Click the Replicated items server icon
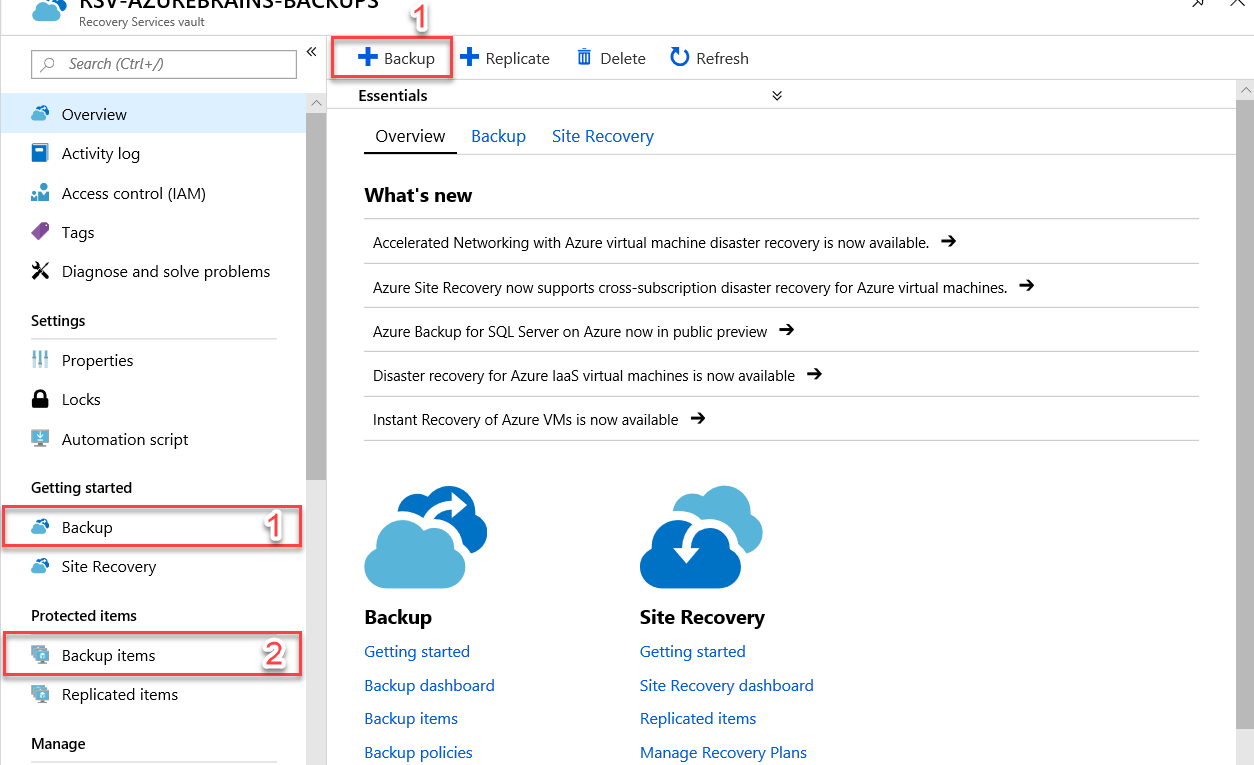 pos(40,694)
